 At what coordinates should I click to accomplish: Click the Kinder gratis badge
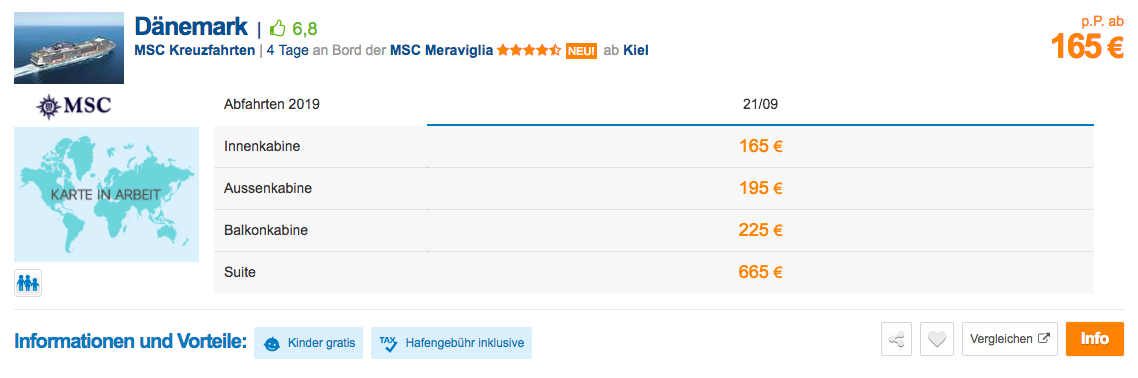click(308, 342)
